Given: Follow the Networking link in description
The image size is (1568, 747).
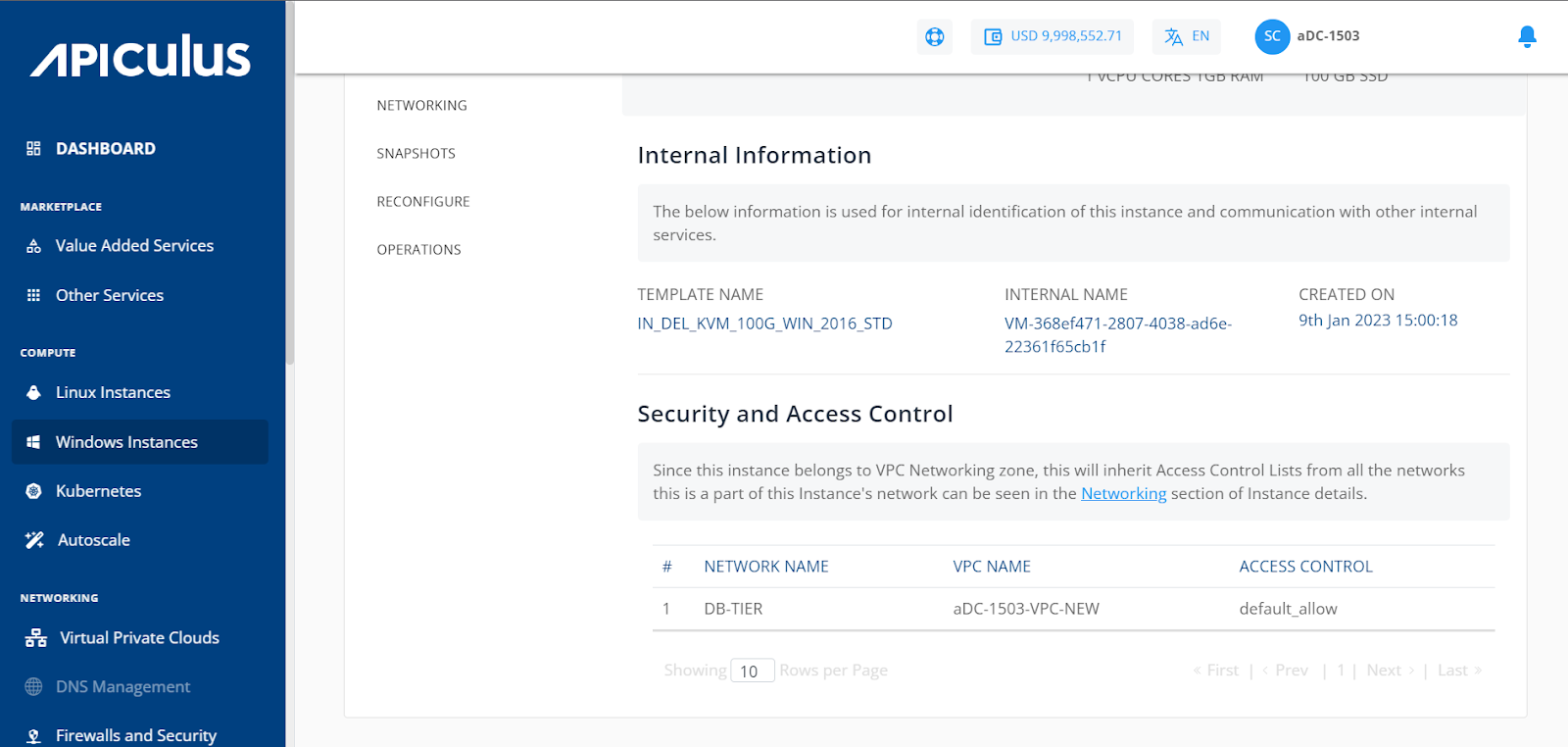Looking at the screenshot, I should 1123,493.
